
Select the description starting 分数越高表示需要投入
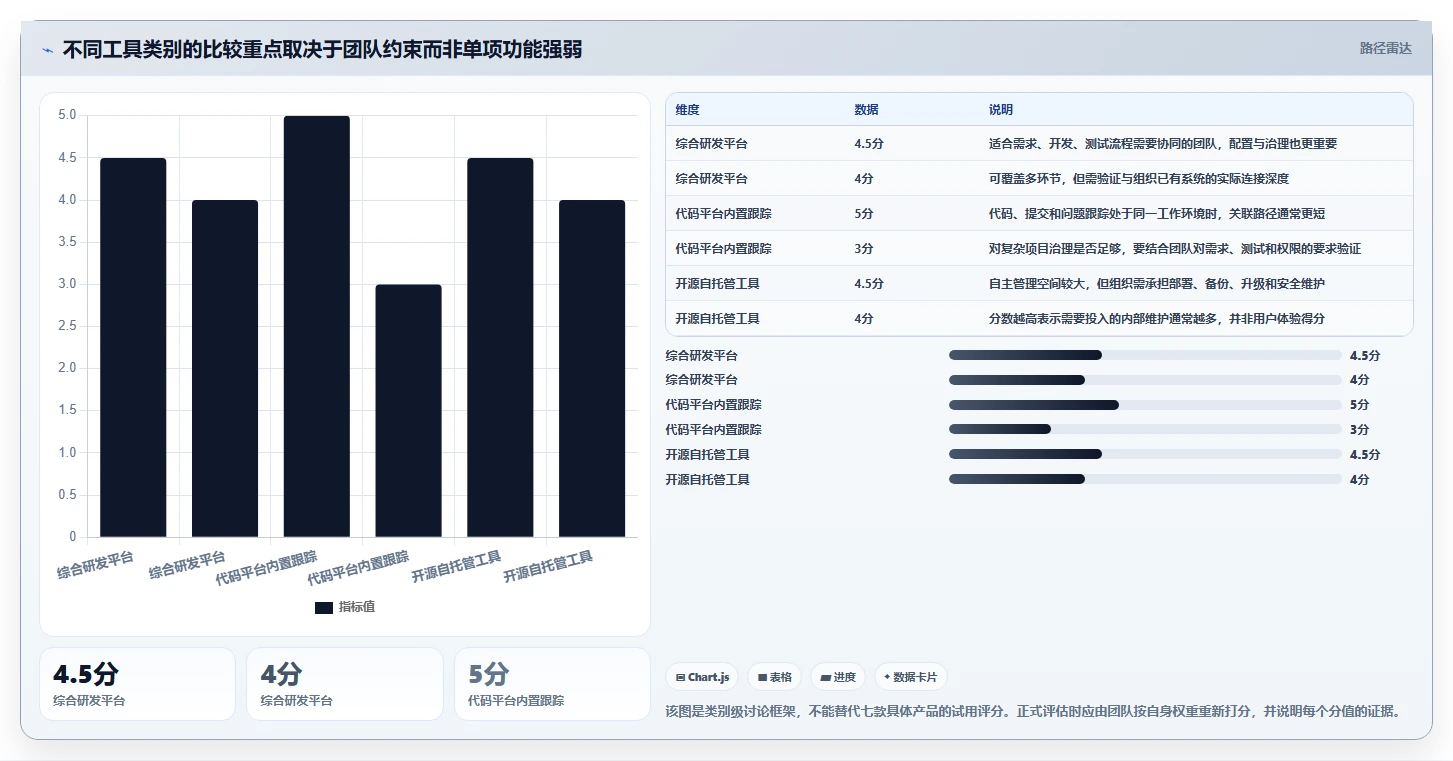click(x=1157, y=318)
